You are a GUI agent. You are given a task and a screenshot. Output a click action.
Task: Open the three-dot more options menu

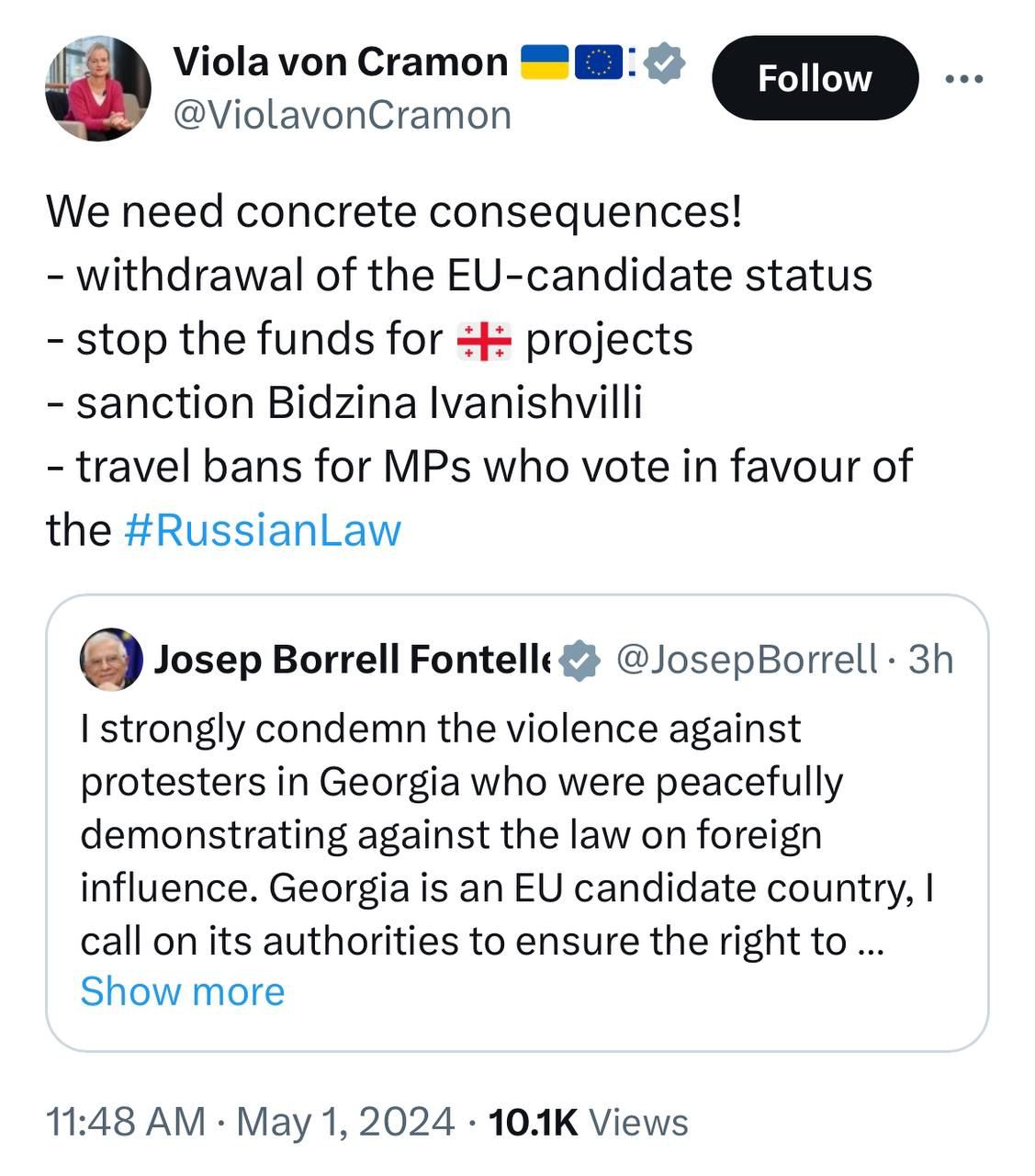click(963, 79)
